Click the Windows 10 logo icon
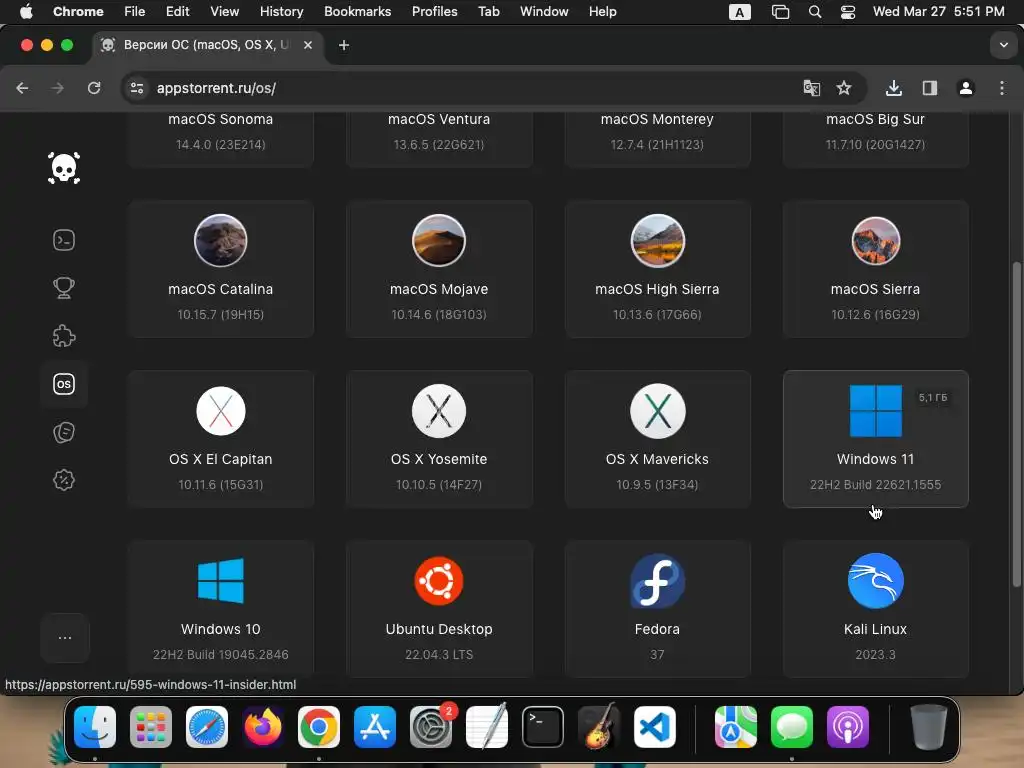This screenshot has height=768, width=1024. [221, 581]
